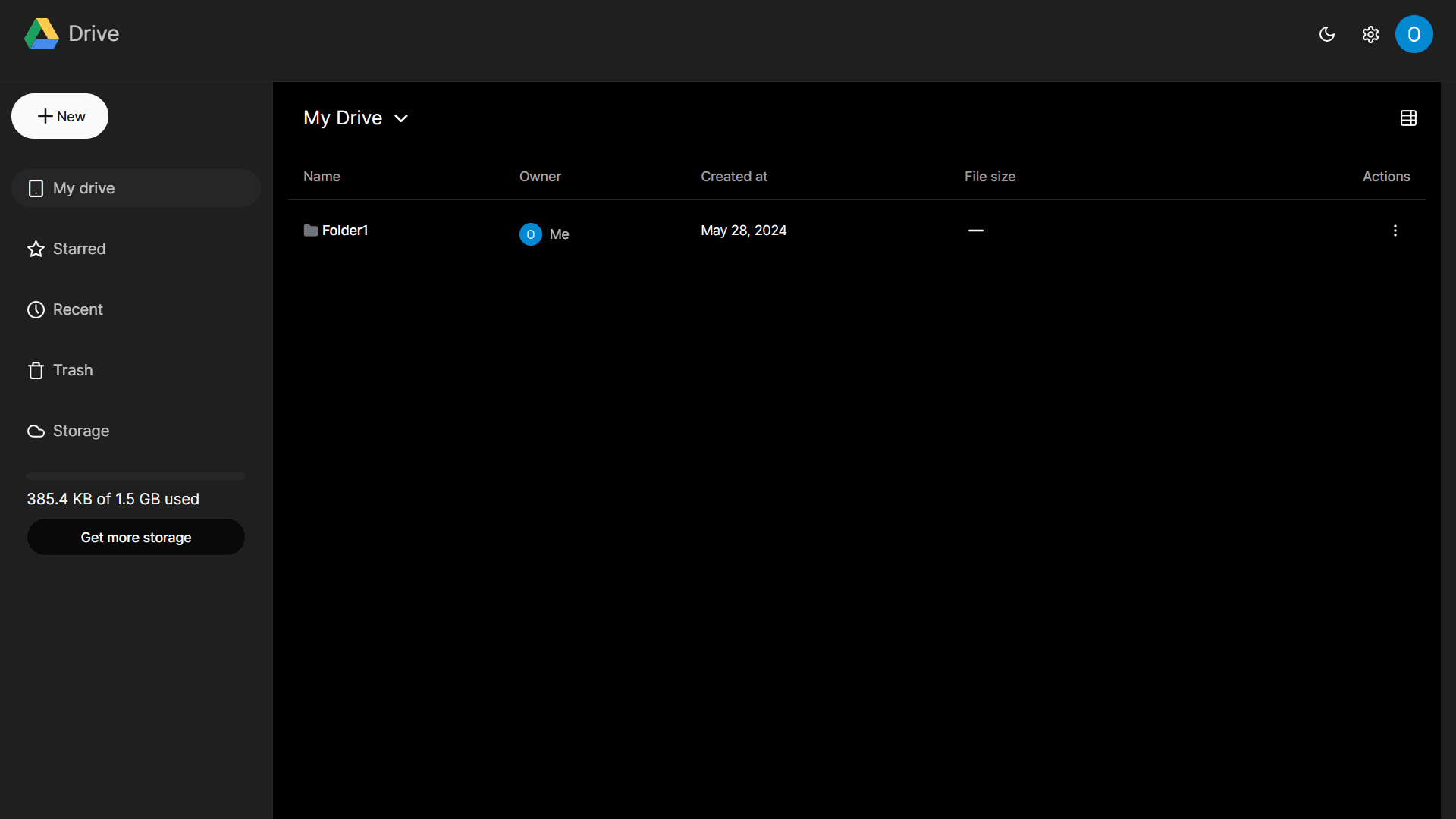This screenshot has height=819, width=1456.
Task: Open the user account avatar menu
Action: [x=1414, y=34]
